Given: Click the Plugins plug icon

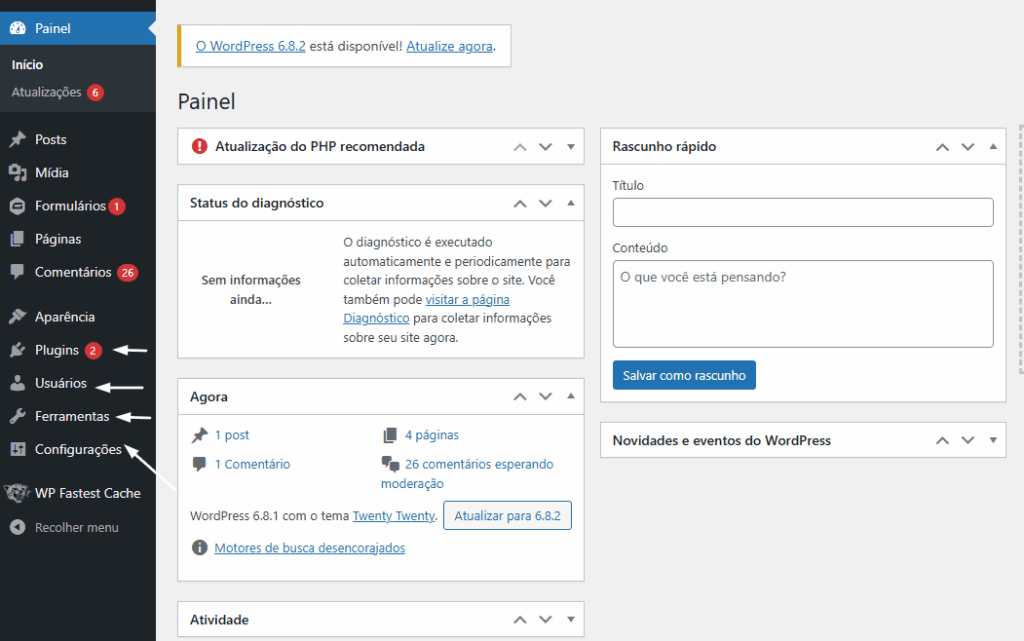Looking at the screenshot, I should (17, 350).
